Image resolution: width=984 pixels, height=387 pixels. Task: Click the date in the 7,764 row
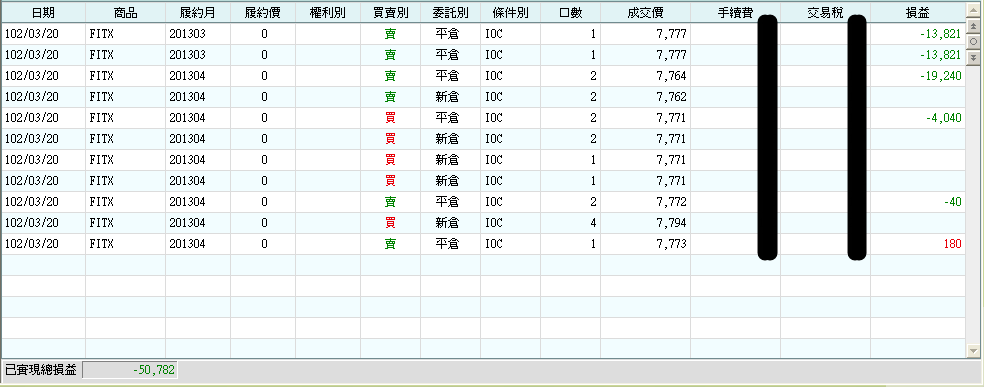tap(31, 76)
